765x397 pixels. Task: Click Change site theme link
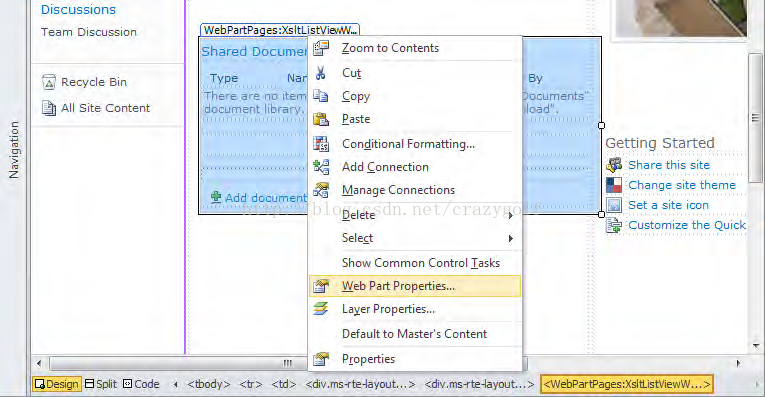point(682,185)
